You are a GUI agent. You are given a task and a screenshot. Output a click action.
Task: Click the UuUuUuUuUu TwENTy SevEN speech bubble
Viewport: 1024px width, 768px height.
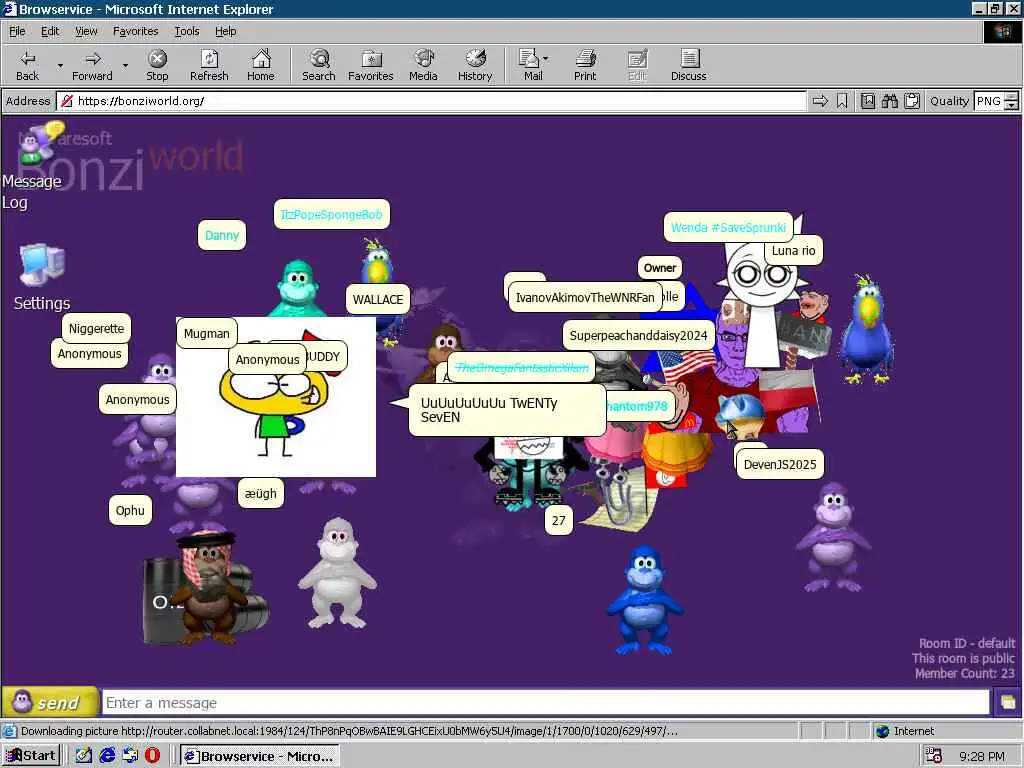507,410
